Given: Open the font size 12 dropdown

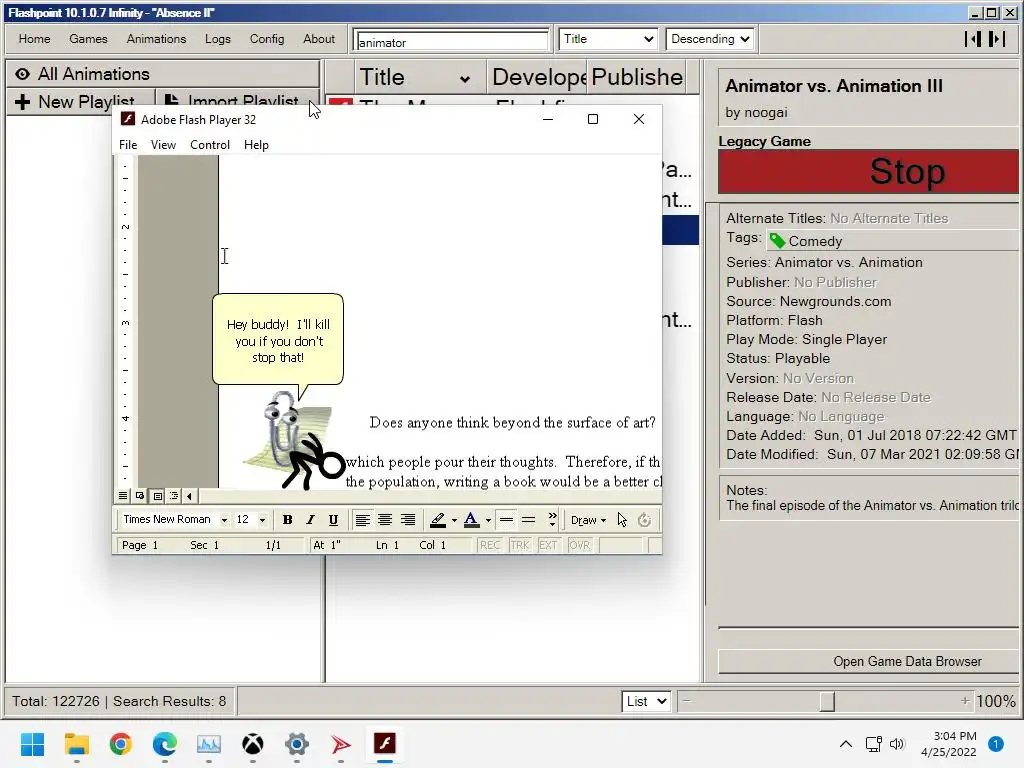Looking at the screenshot, I should 263,520.
